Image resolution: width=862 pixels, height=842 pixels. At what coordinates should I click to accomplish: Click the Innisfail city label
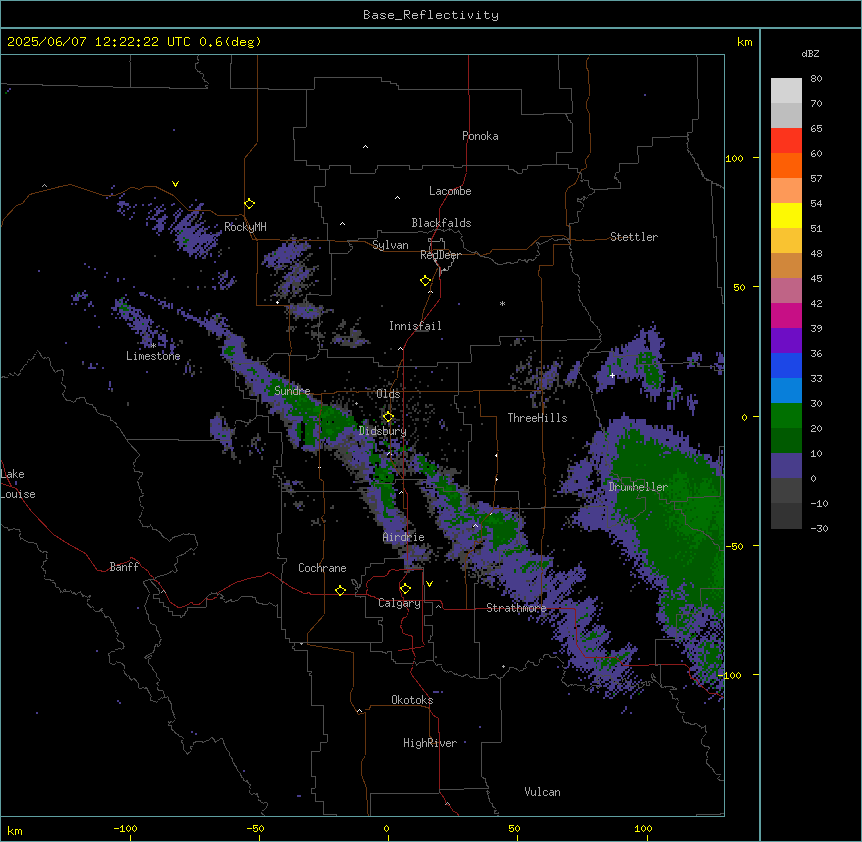[415, 326]
